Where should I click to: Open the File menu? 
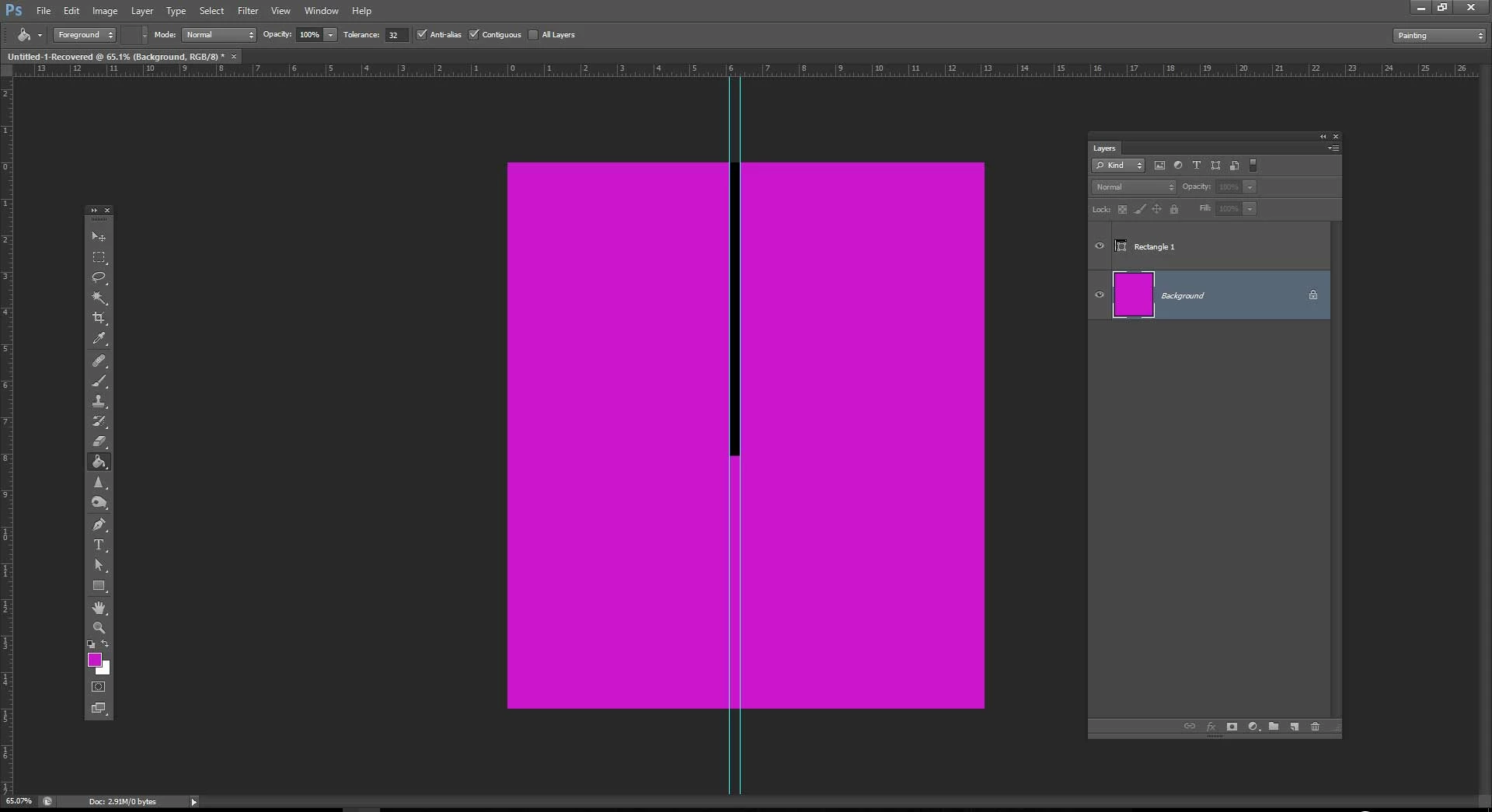pos(44,11)
